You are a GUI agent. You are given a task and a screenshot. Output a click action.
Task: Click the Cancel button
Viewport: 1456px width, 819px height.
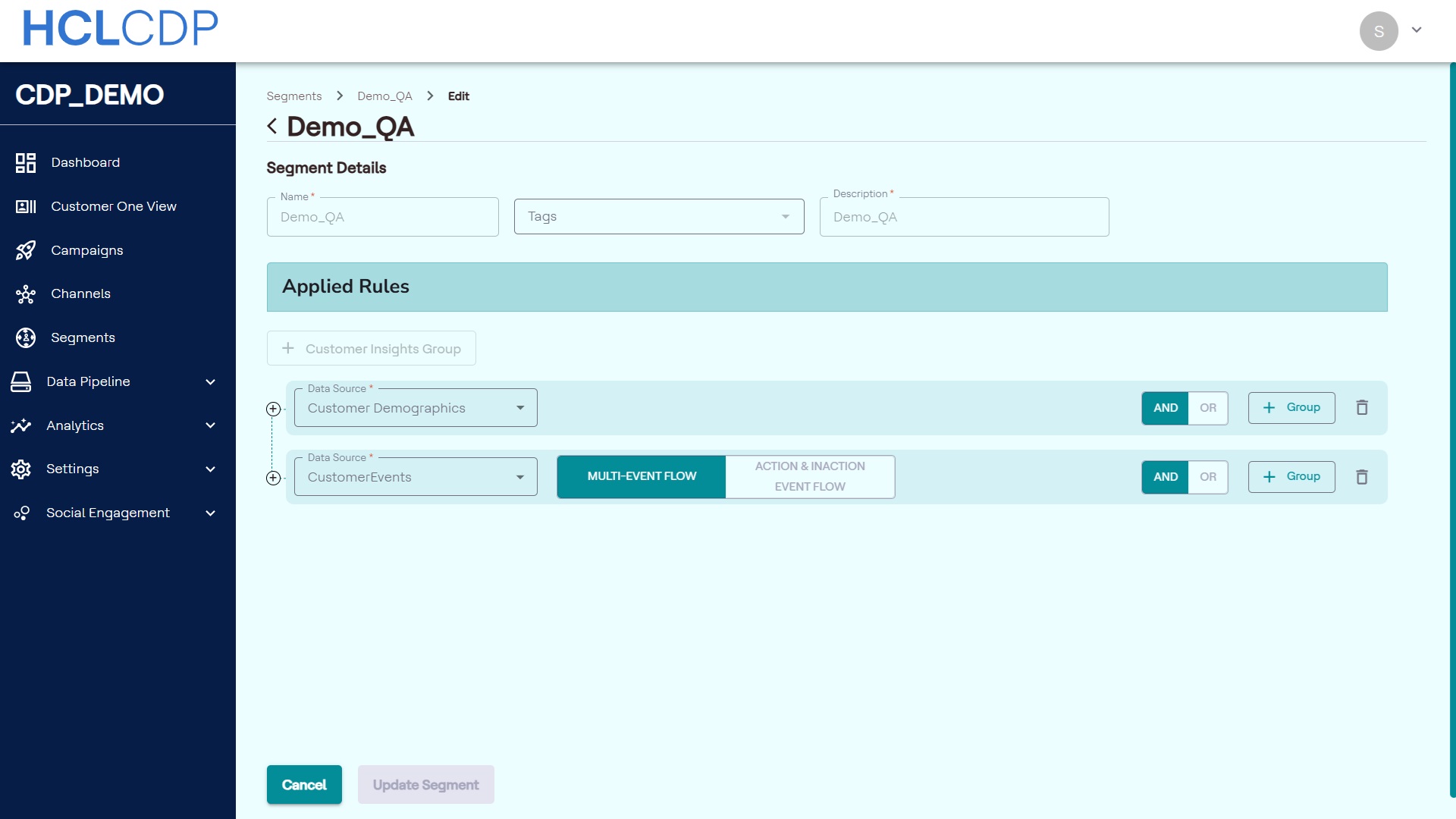tap(304, 785)
